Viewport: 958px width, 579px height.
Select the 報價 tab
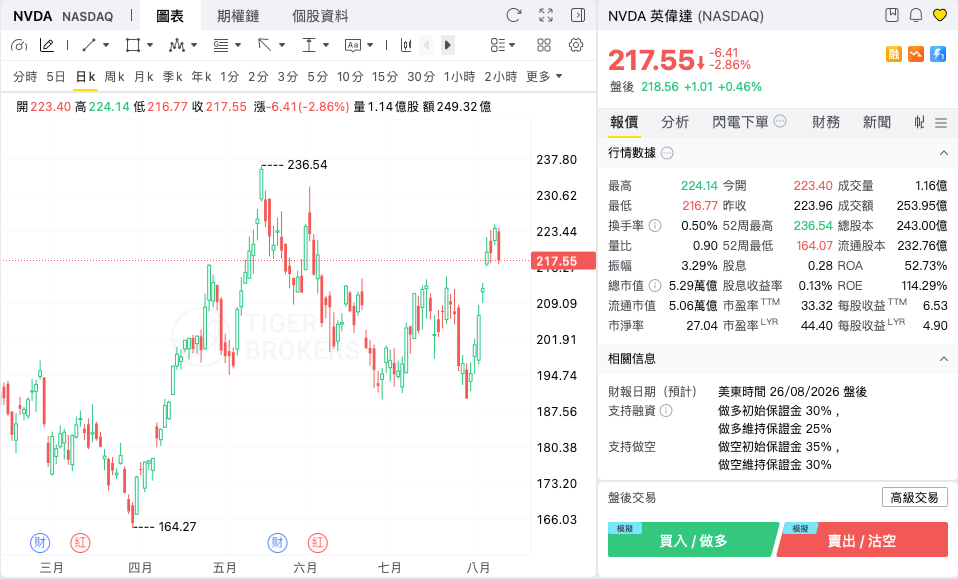[x=624, y=122]
